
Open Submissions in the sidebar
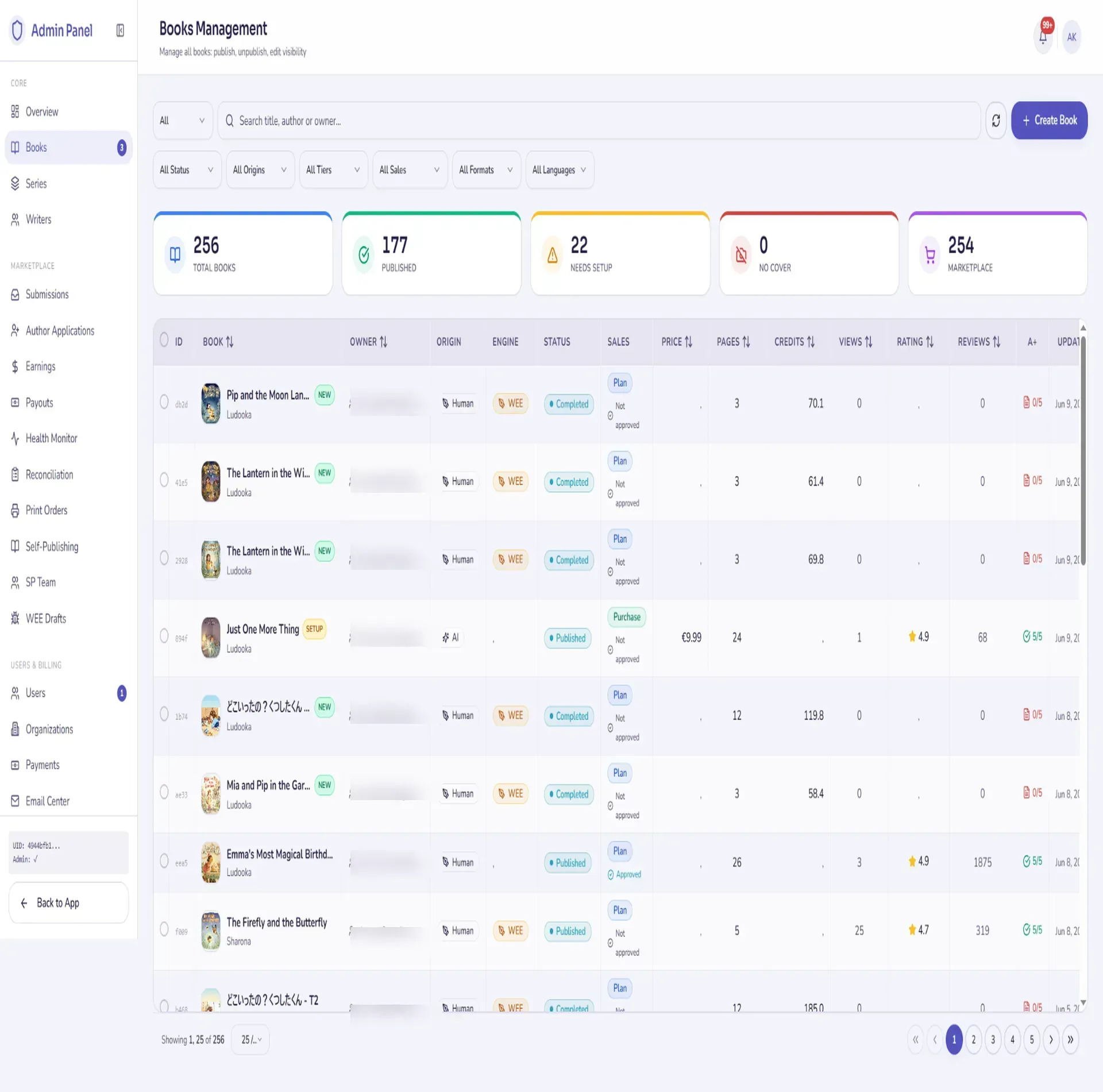pos(68,295)
